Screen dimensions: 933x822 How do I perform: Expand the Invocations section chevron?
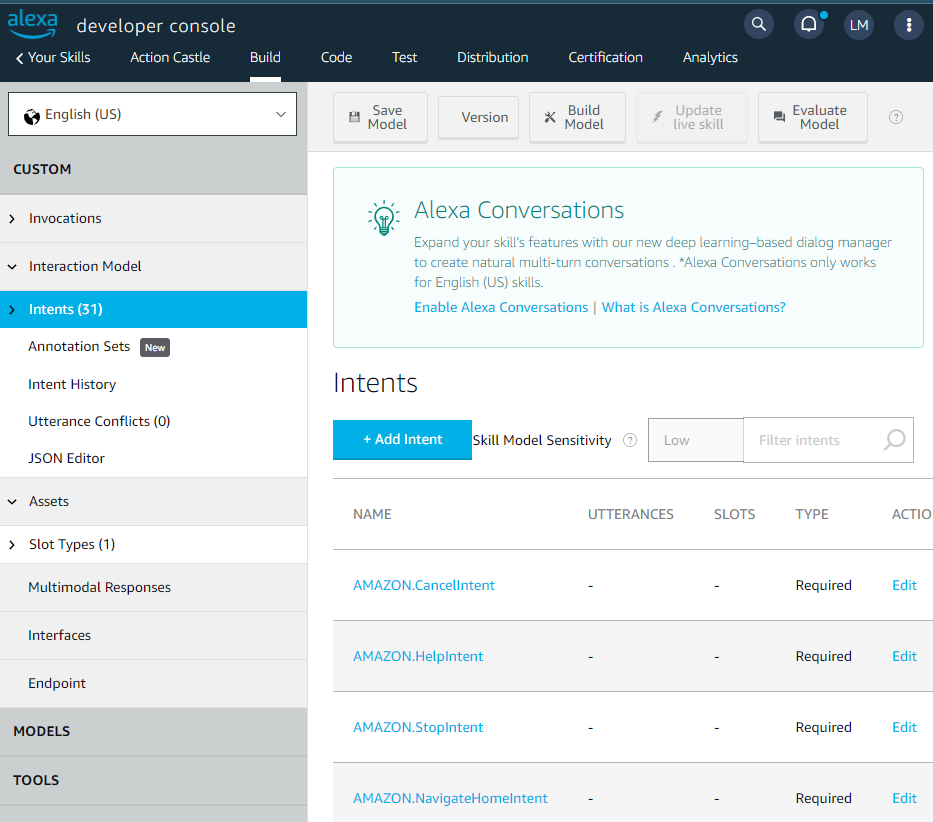coord(12,219)
